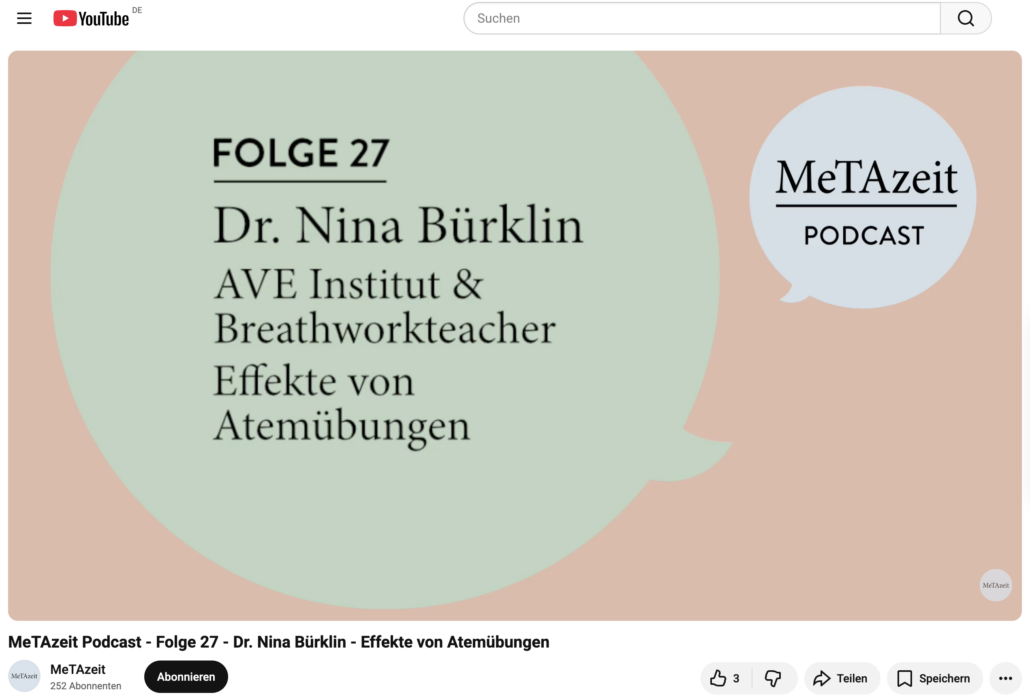Screen dimensions: 1030x699
Task: Subscribe with the Abonnieren button
Action: (x=186, y=677)
